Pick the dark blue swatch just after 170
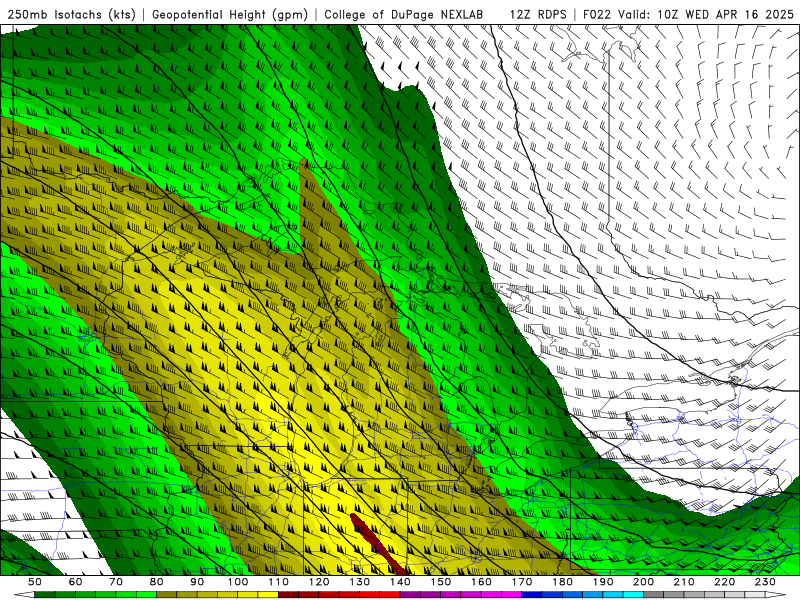The width and height of the screenshot is (800, 600). [x=532, y=595]
